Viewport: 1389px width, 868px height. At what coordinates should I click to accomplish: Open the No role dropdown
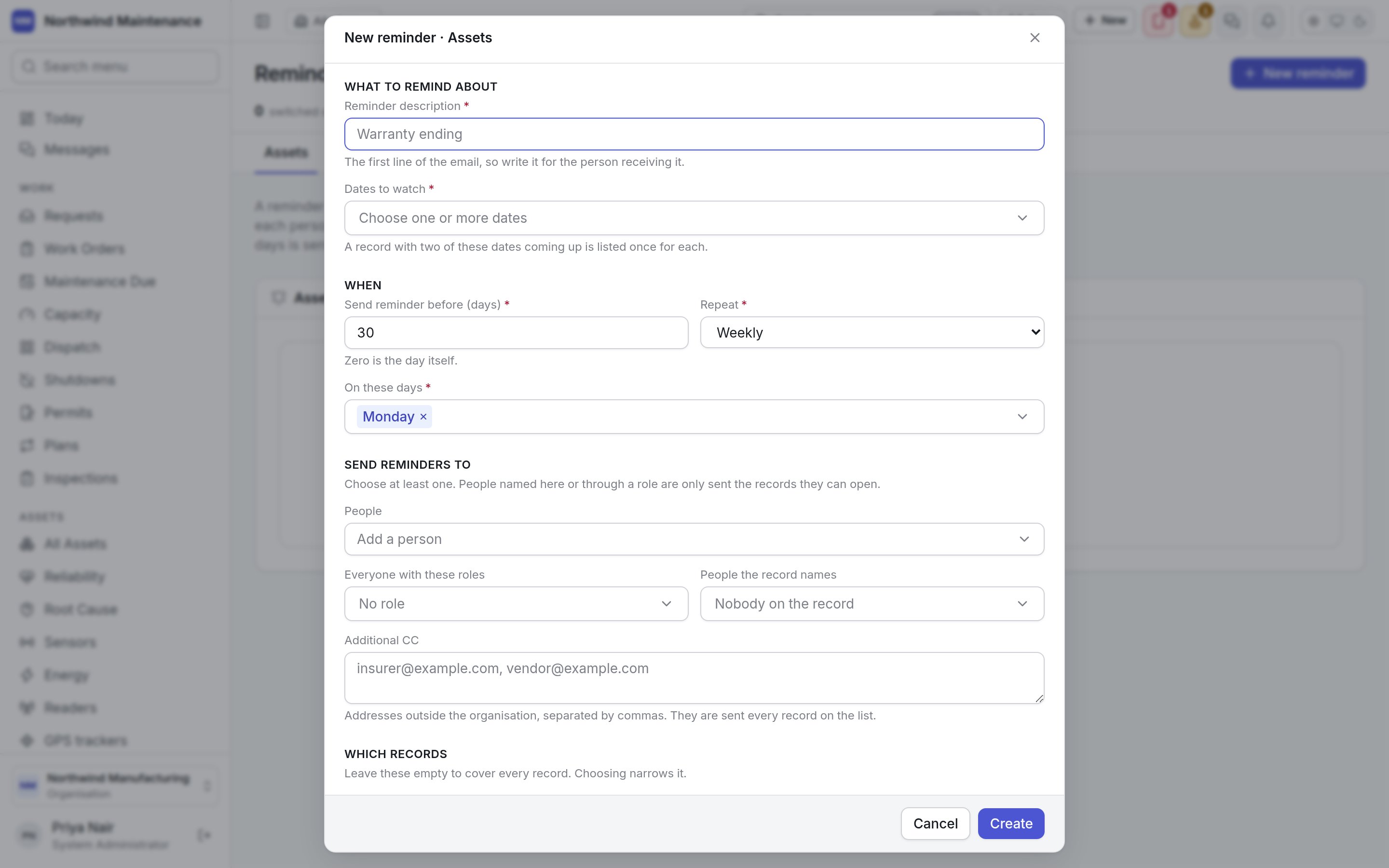point(516,604)
